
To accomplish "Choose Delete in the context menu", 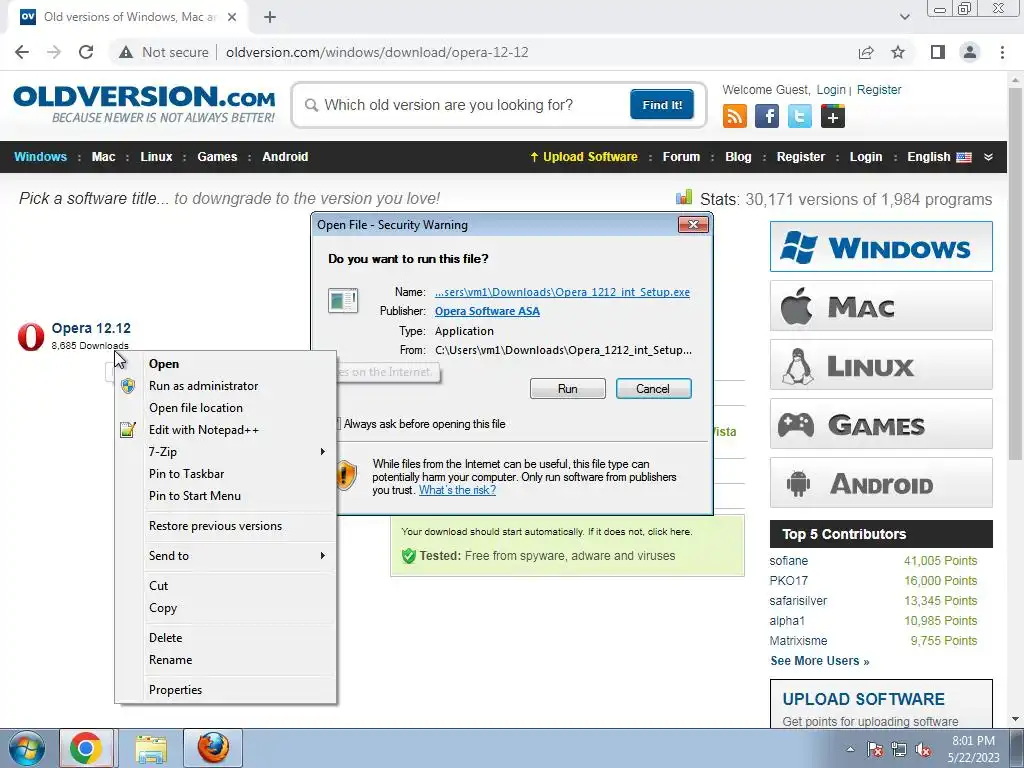I will coord(226,637).
